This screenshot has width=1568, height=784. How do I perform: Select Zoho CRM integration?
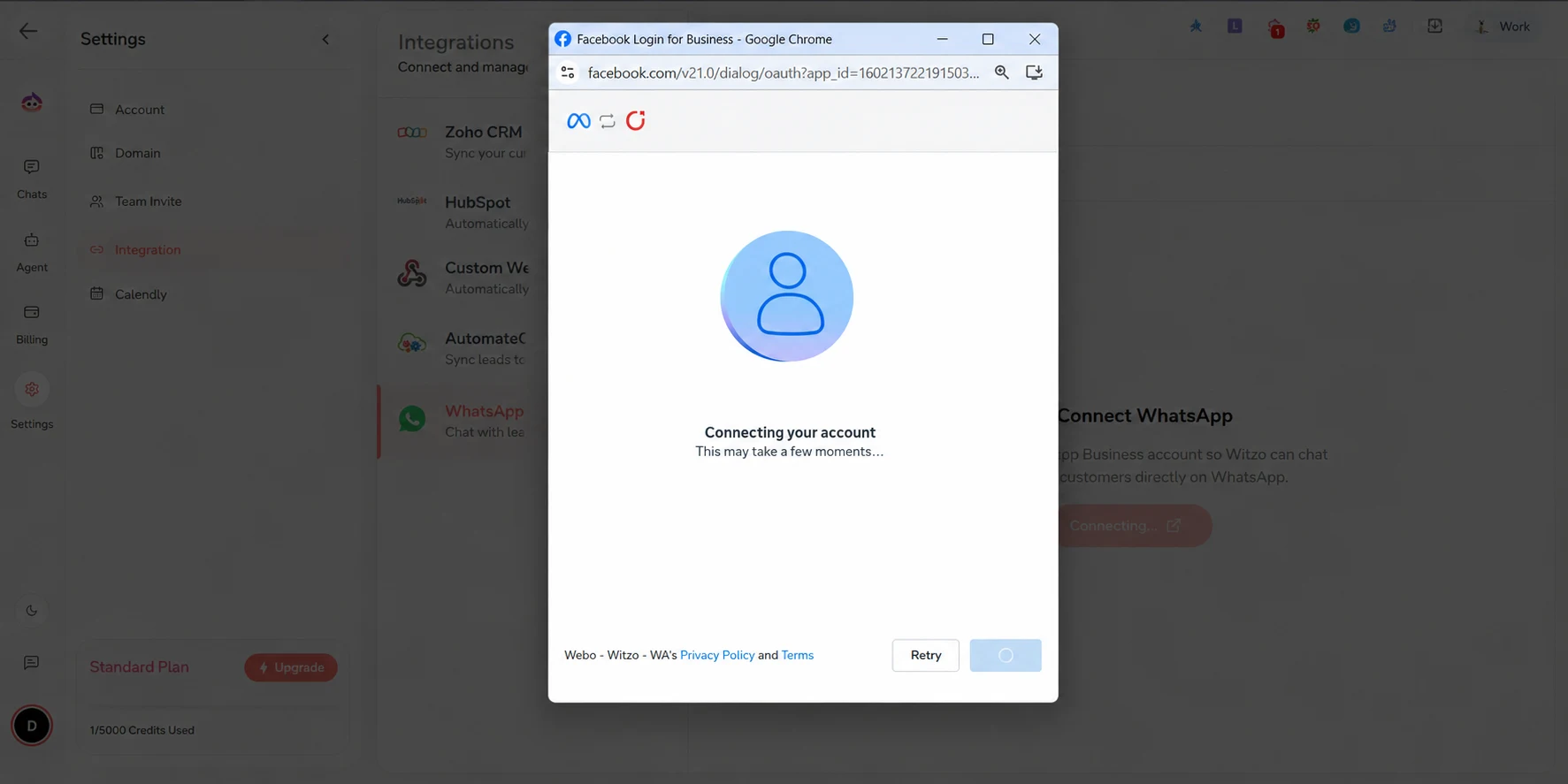(x=463, y=141)
